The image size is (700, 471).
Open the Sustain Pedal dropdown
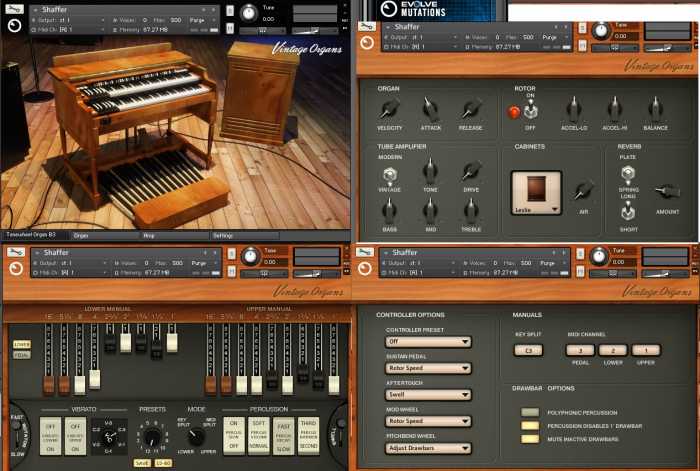point(428,368)
